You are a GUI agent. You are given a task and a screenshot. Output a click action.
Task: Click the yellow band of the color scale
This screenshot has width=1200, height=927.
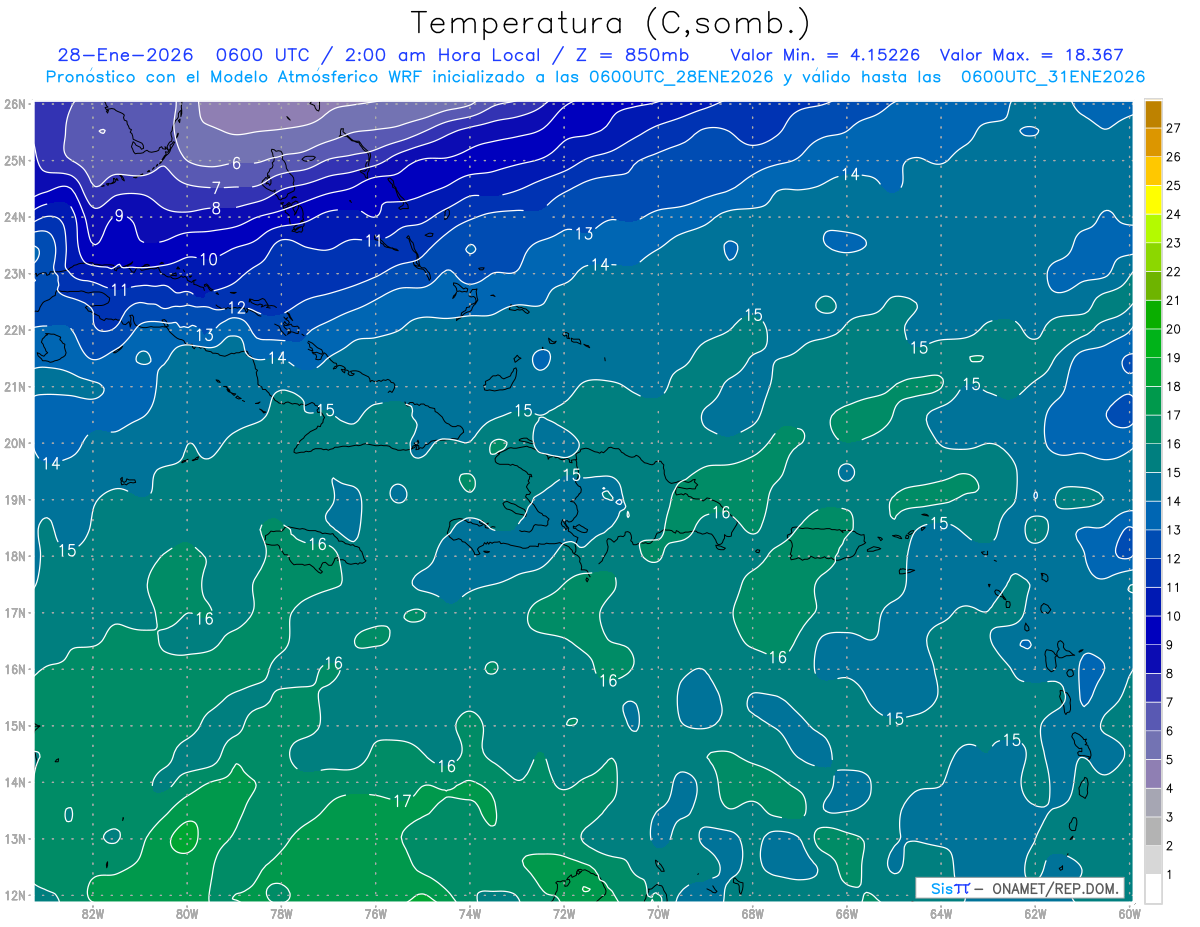click(1153, 200)
